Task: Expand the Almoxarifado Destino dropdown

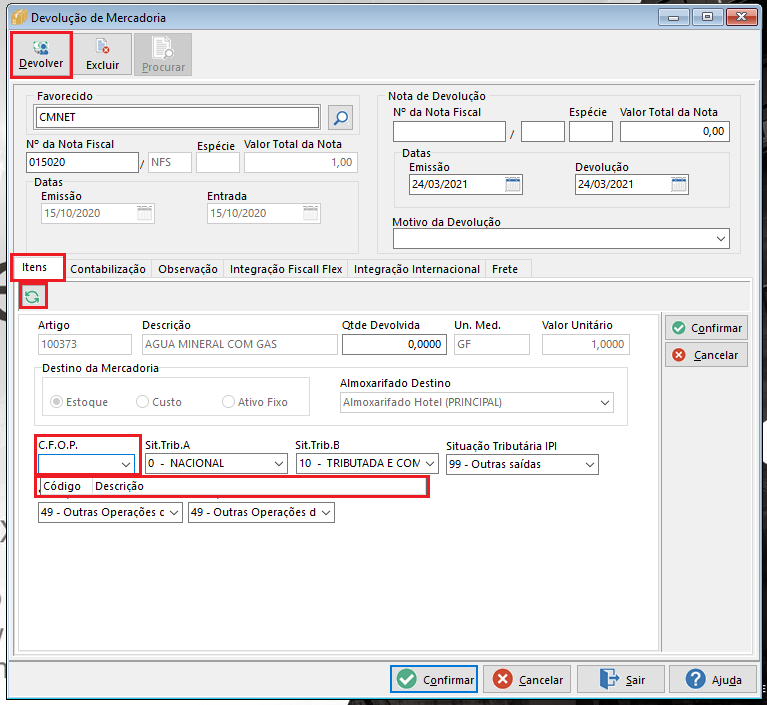Action: click(605, 403)
